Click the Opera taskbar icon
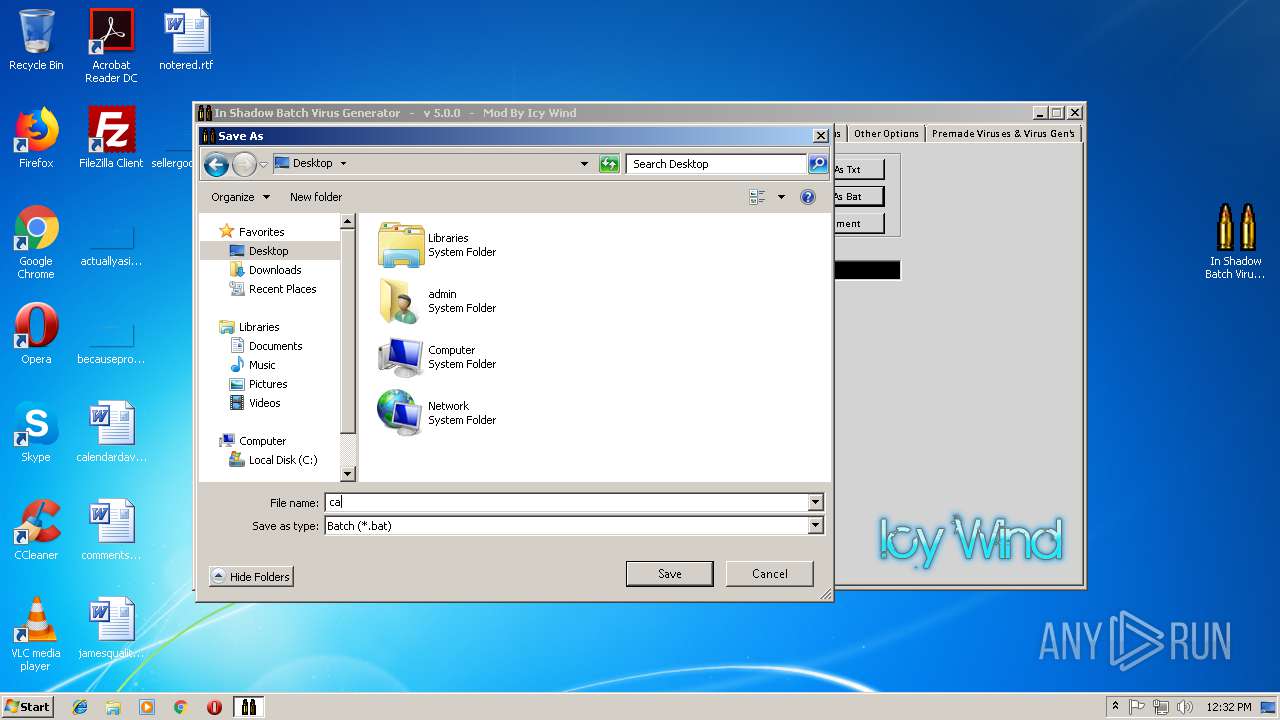 (x=214, y=707)
